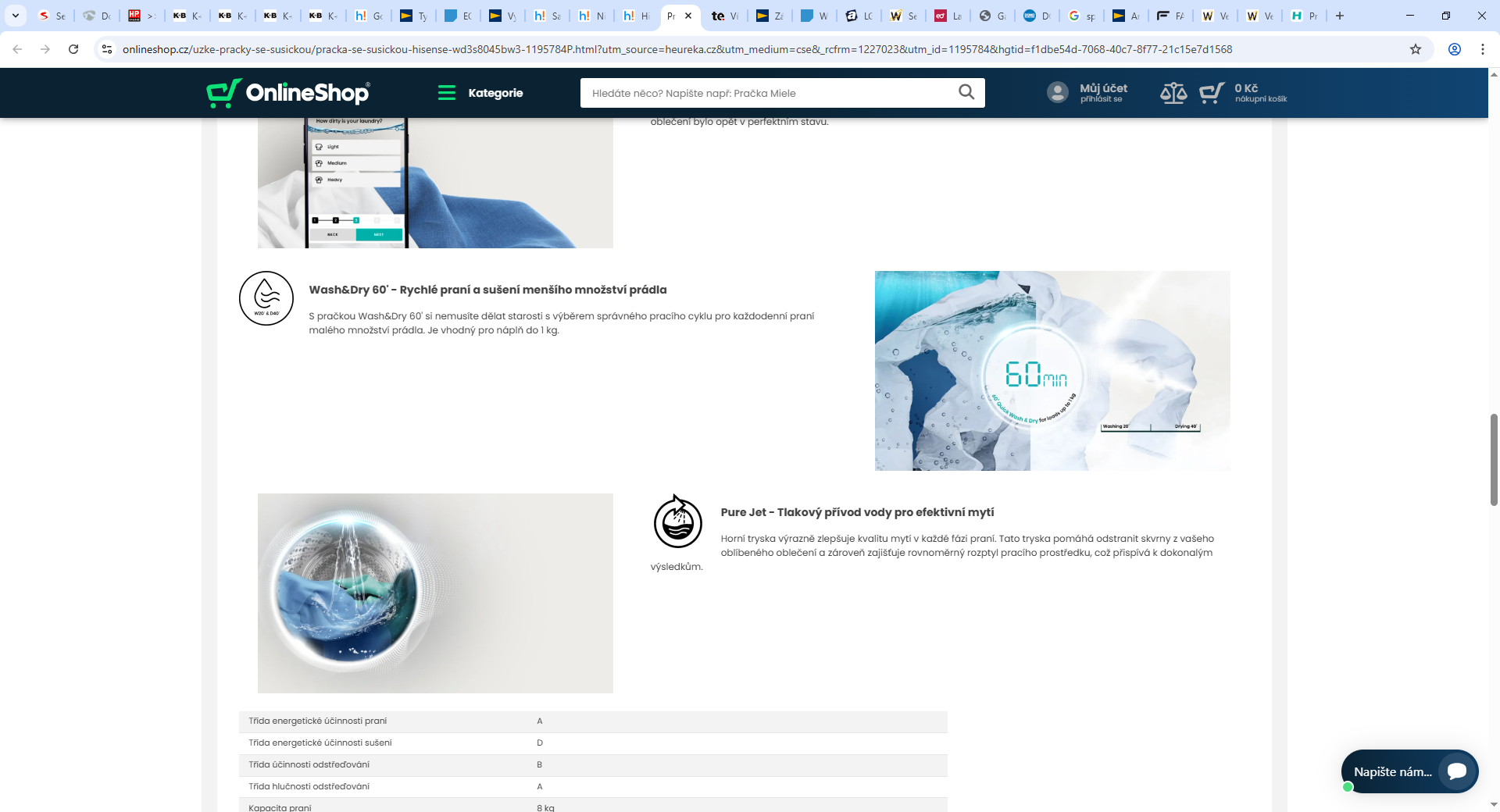Switch to the 'a' LC tab
Viewport: 1500px width, 812px height.
coord(859,16)
